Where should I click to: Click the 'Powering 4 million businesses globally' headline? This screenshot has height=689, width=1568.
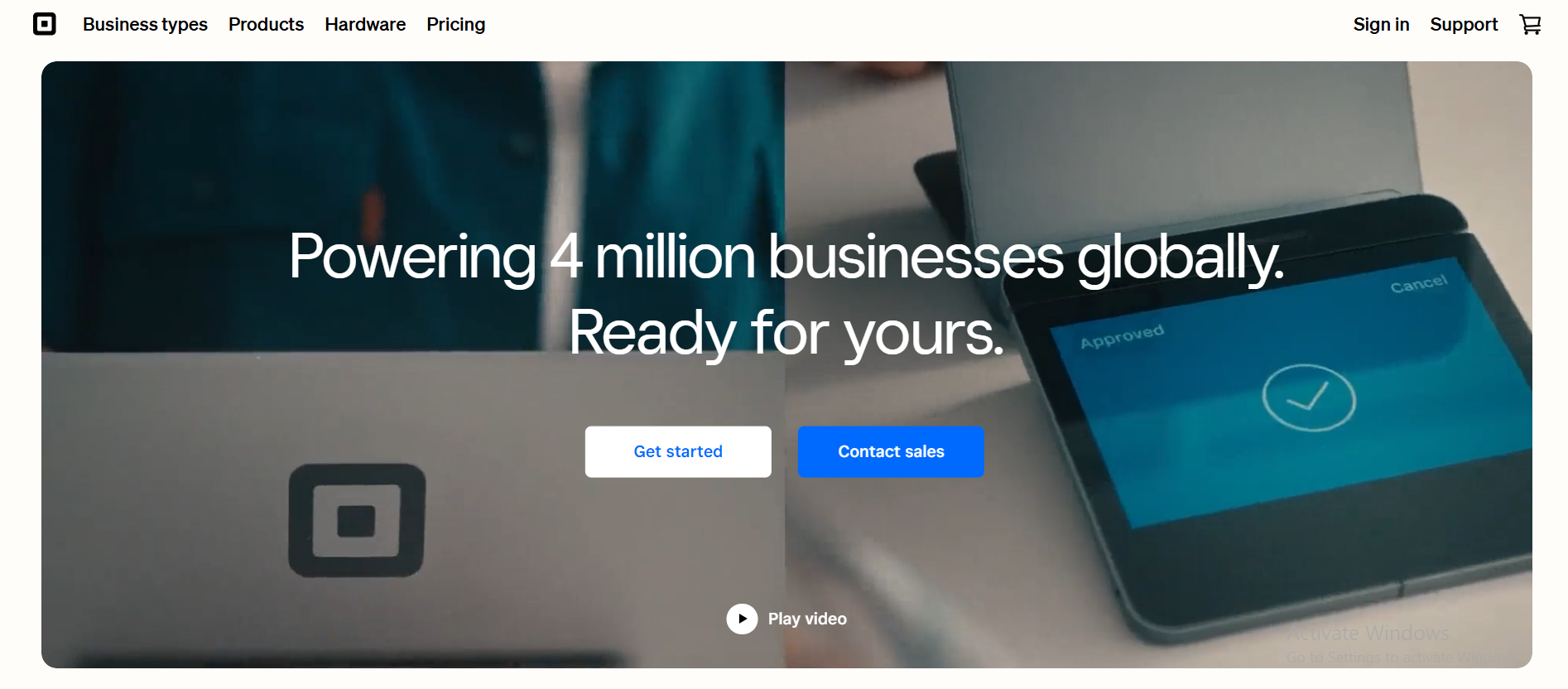point(786,257)
